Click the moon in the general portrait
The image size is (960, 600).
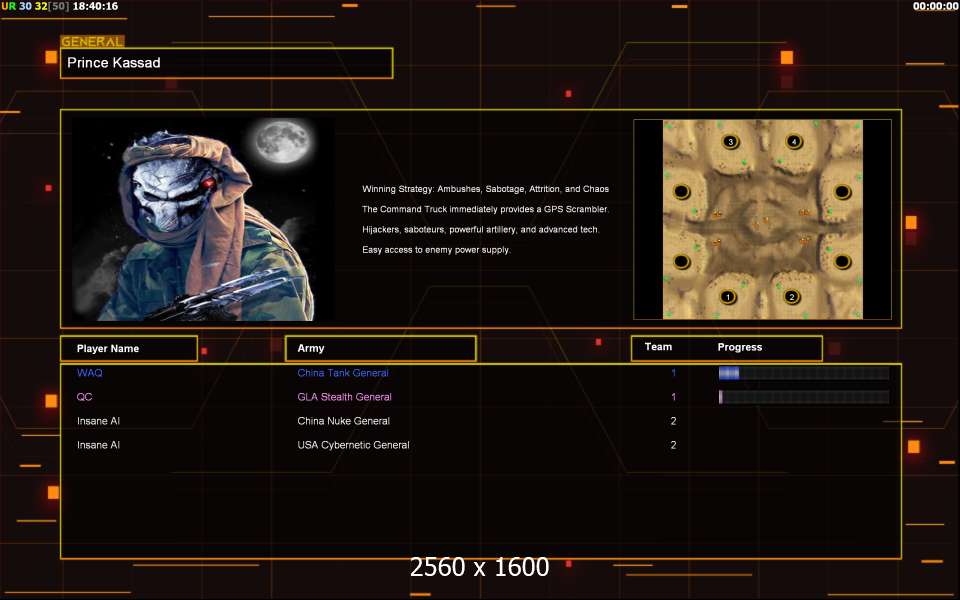pyautogui.click(x=279, y=143)
